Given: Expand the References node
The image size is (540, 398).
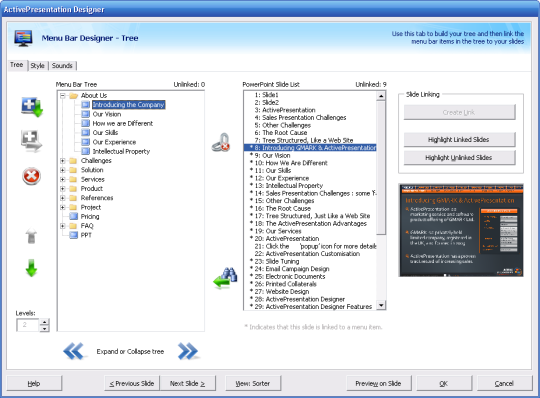Looking at the screenshot, I should coord(63,198).
